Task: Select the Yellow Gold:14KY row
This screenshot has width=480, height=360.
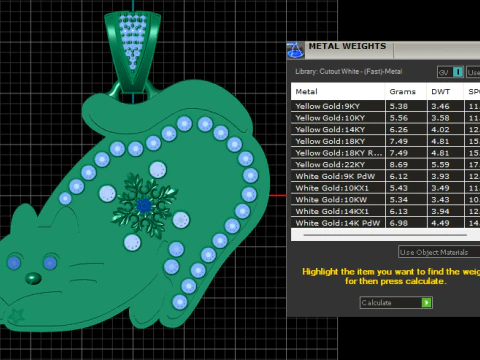Action: tap(385, 129)
